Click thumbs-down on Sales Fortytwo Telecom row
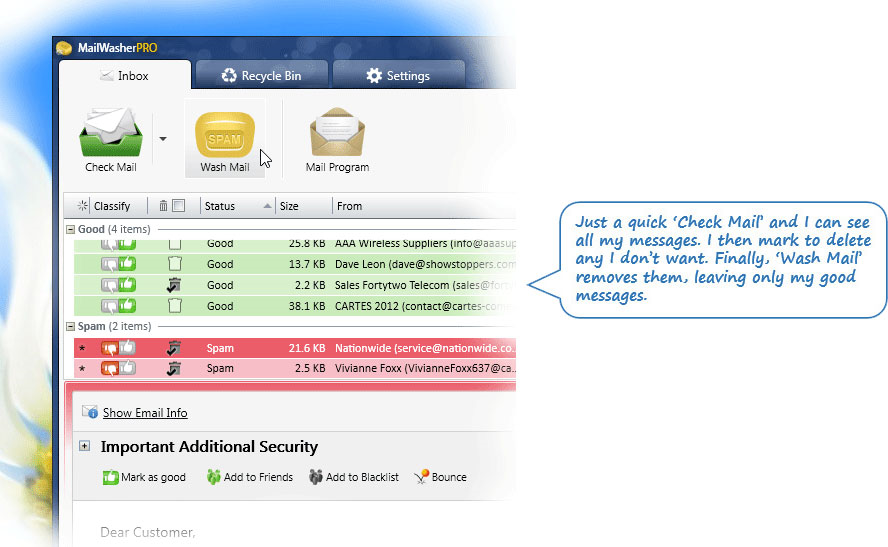Viewport: 888px width, 547px height. [109, 285]
